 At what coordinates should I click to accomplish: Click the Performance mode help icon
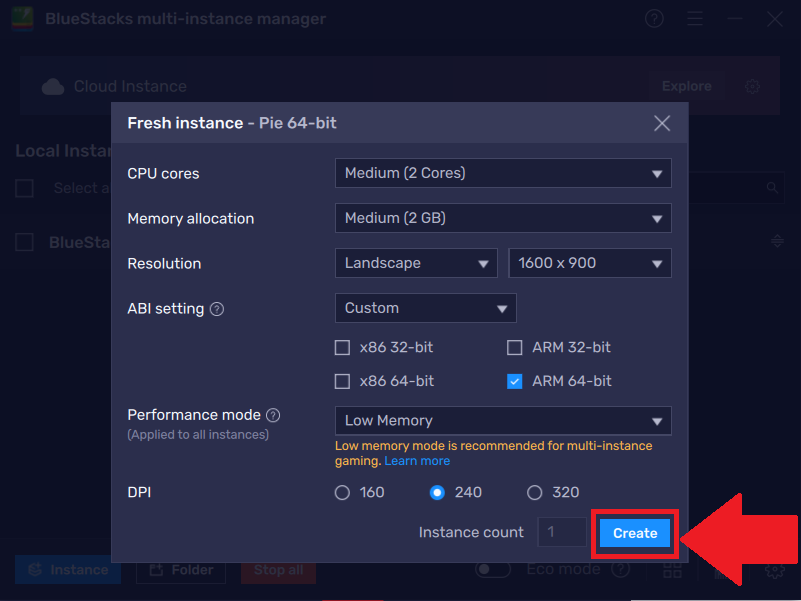[x=273, y=415]
